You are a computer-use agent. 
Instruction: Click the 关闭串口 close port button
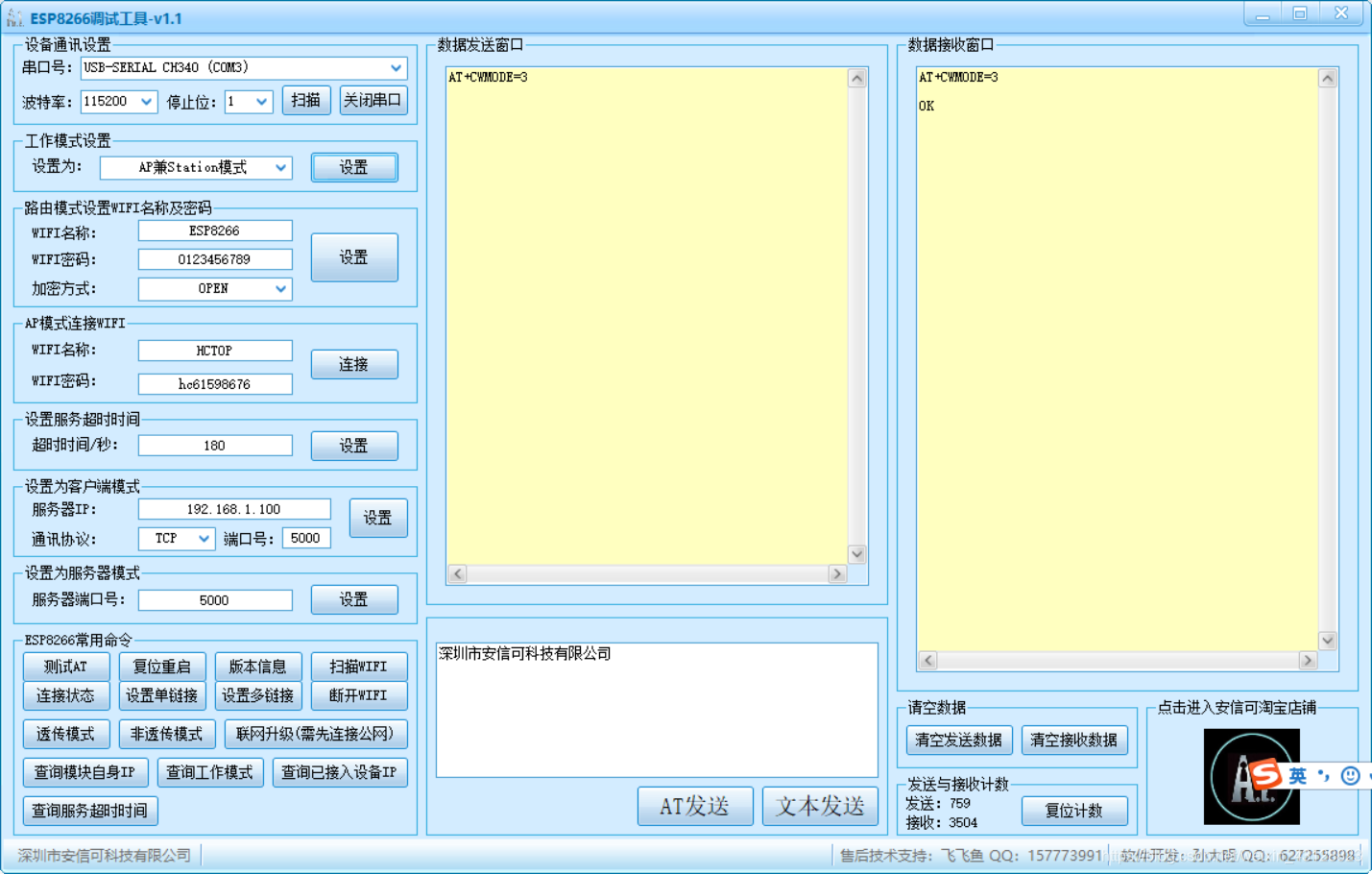(373, 100)
